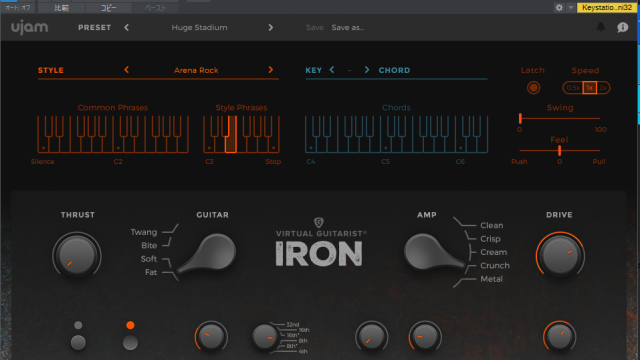The image size is (640, 360).
Task: Click the オート:オフ automation tab
Action: click(x=18, y=8)
